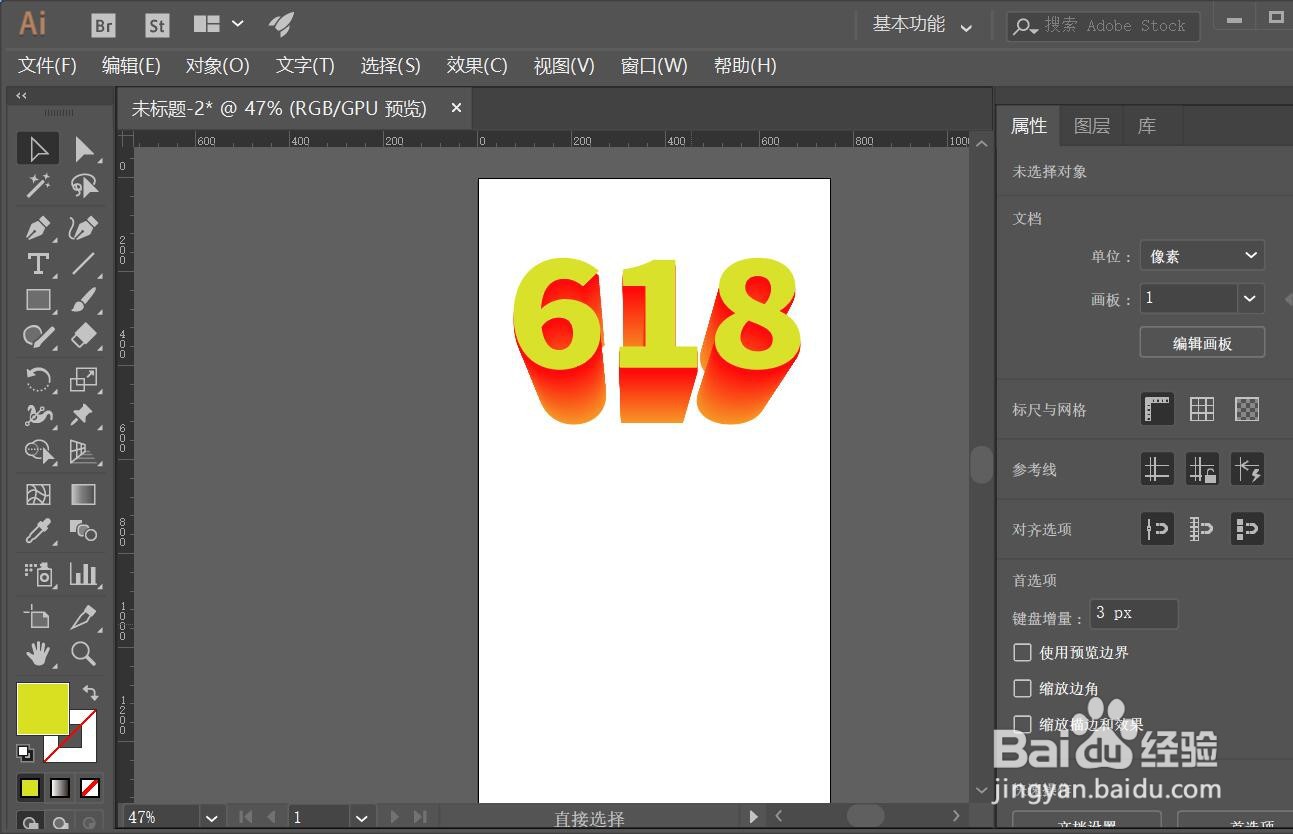The height and width of the screenshot is (834, 1293).
Task: Activate the Hand tool
Action: tap(38, 654)
